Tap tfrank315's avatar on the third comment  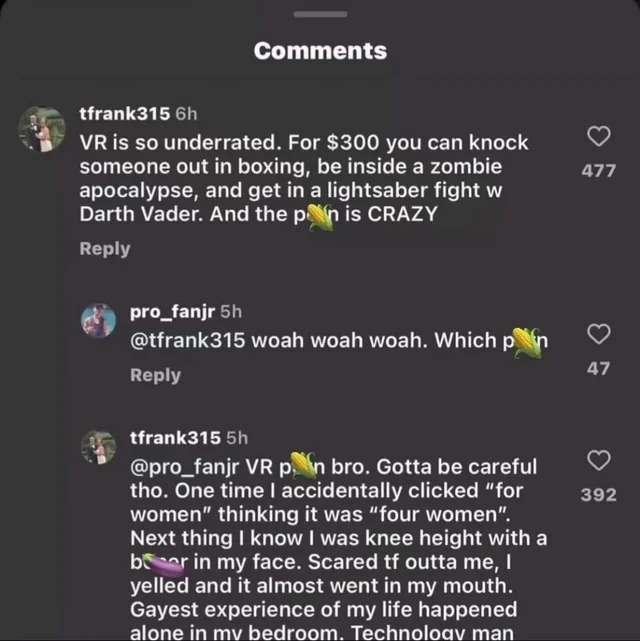coord(98,448)
